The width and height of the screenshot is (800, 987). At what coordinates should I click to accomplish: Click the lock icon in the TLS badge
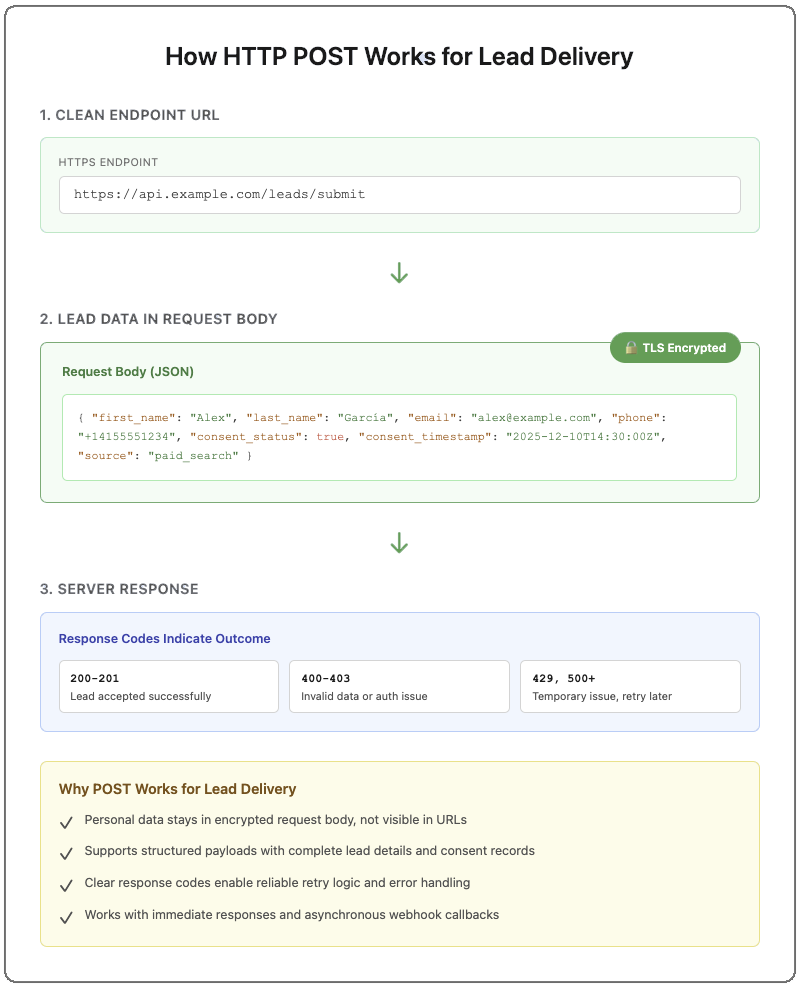(631, 348)
